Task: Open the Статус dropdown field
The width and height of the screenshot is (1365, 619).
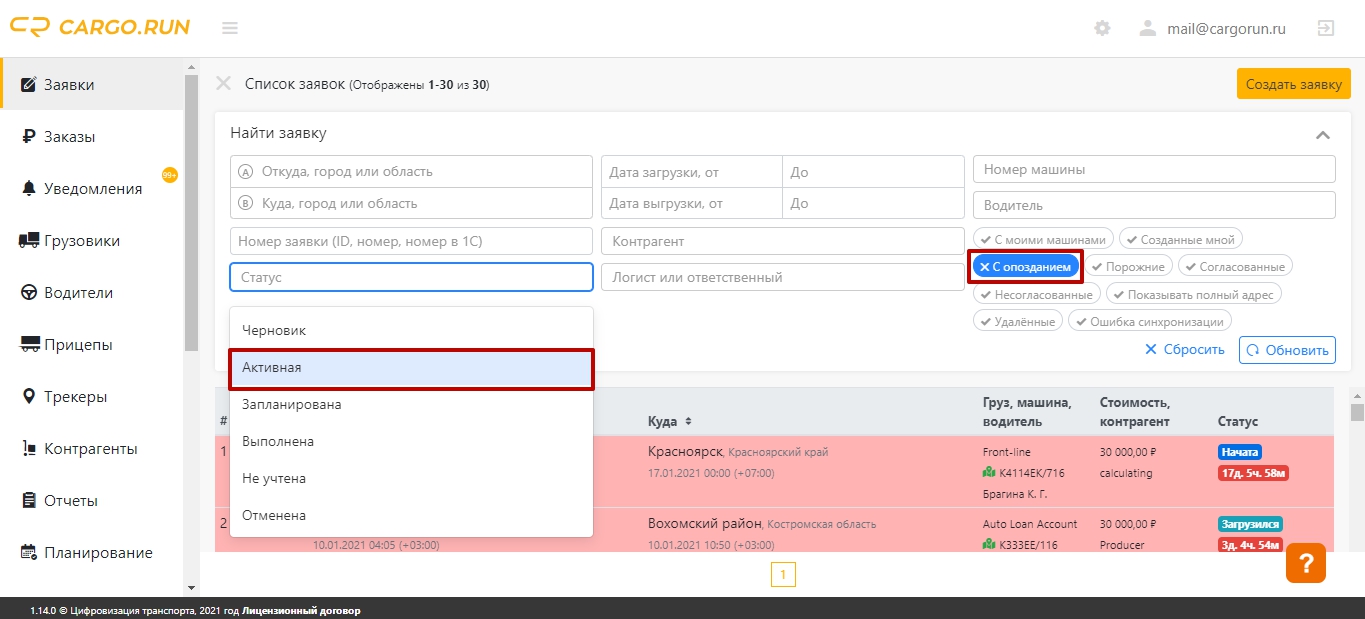Action: (x=411, y=277)
